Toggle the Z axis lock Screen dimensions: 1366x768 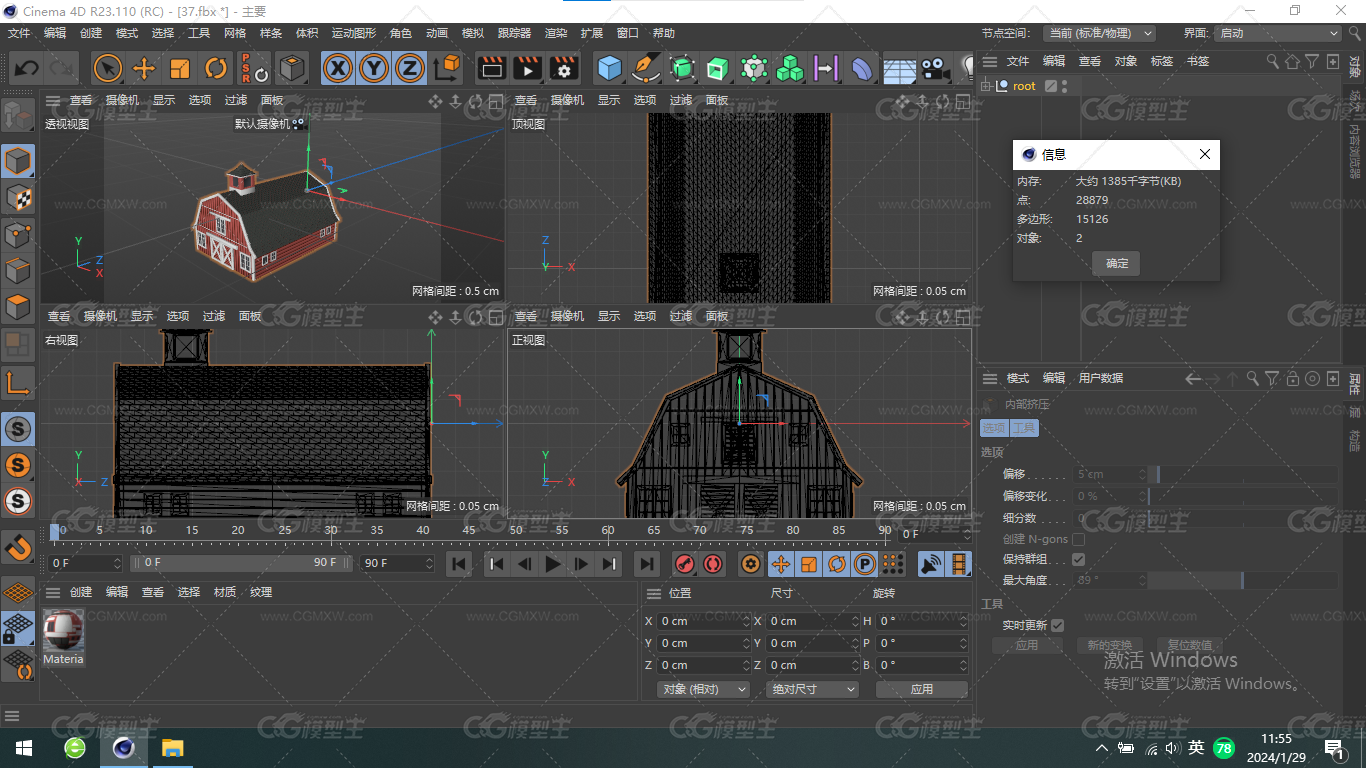coord(409,68)
